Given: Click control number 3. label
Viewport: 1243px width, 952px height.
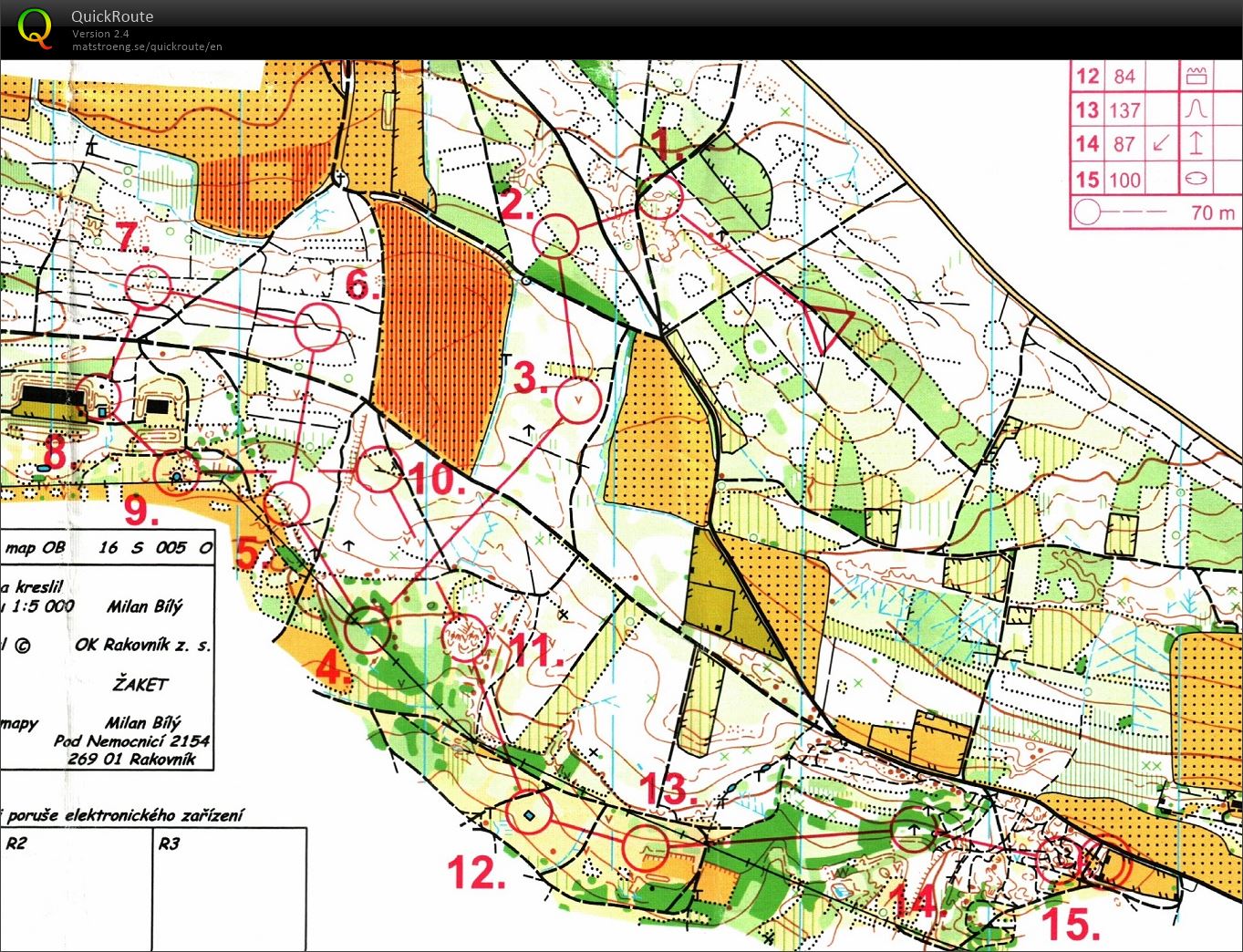Looking at the screenshot, I should coord(531,378).
